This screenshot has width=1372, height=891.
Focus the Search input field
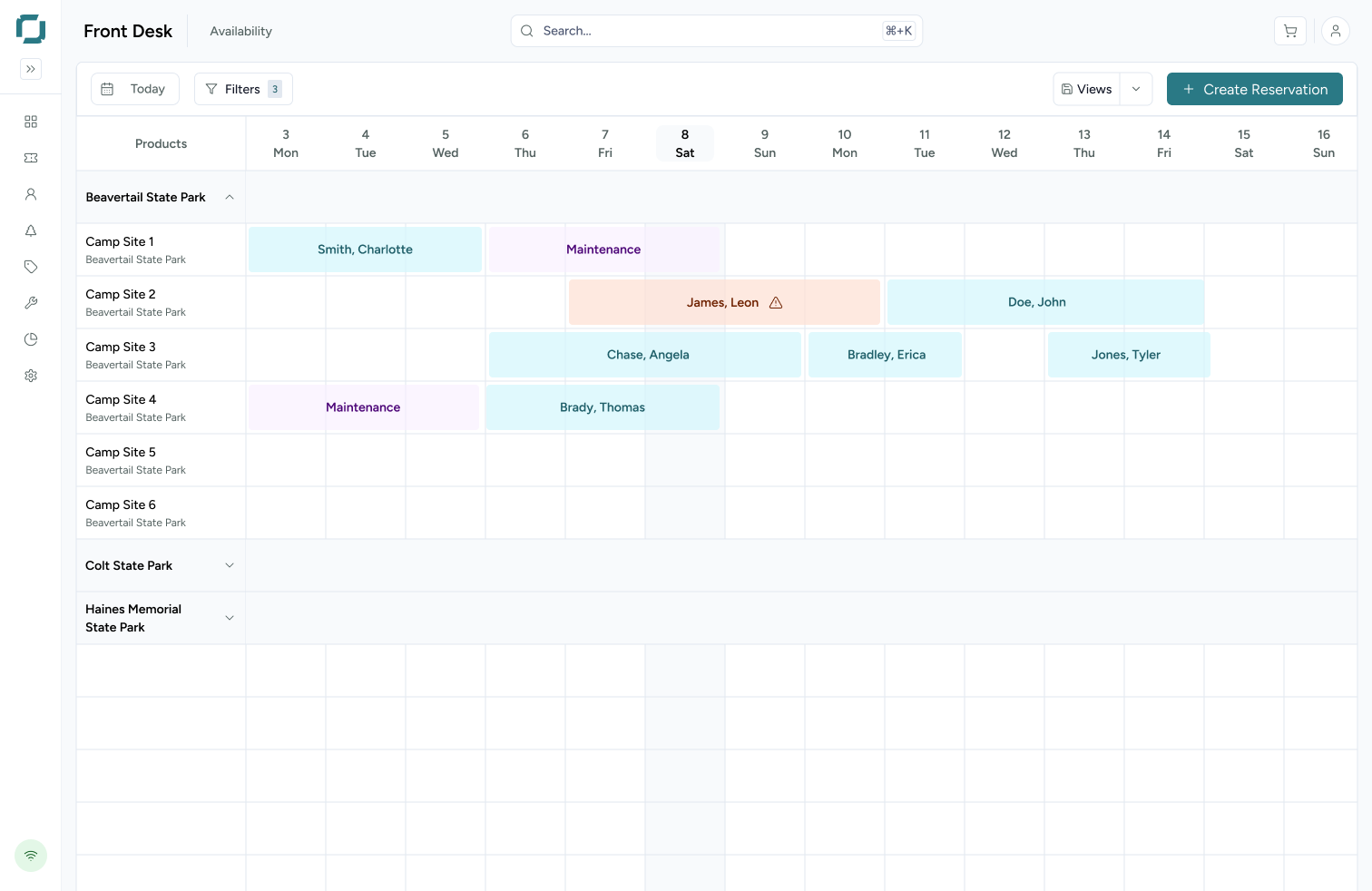click(717, 31)
